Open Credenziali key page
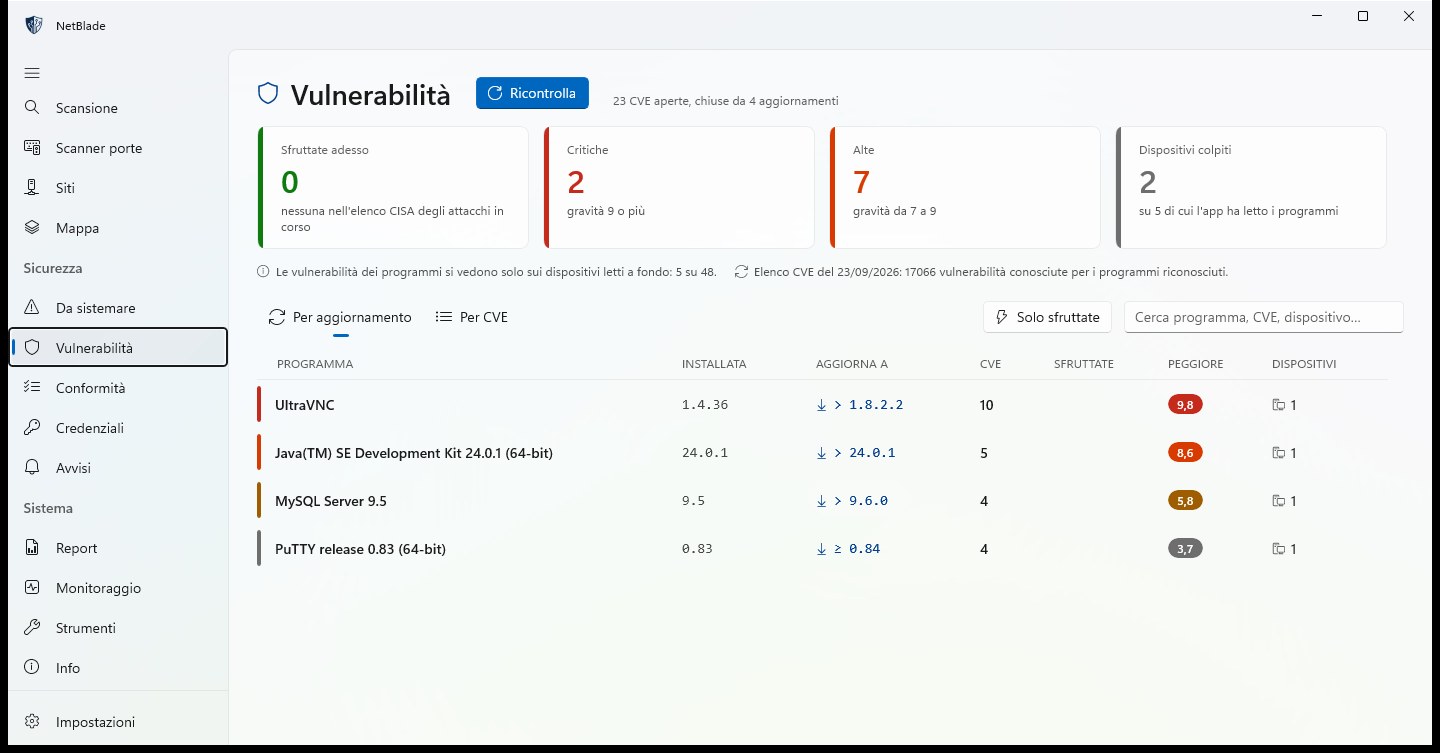The image size is (1440, 753). 118,428
